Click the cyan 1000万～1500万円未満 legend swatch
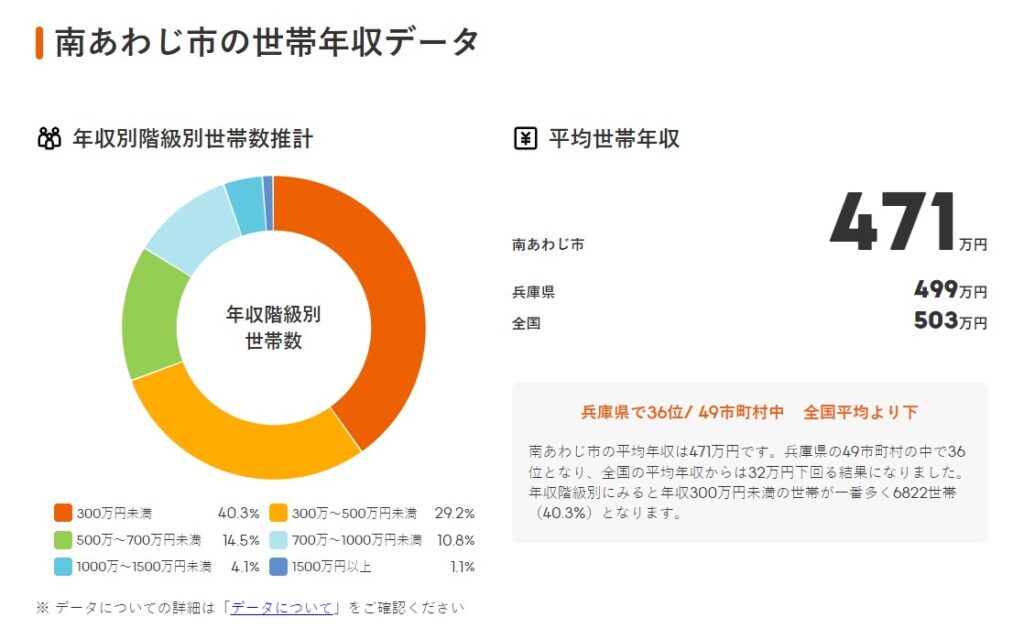Image resolution: width=1024 pixels, height=639 pixels. [x=63, y=567]
